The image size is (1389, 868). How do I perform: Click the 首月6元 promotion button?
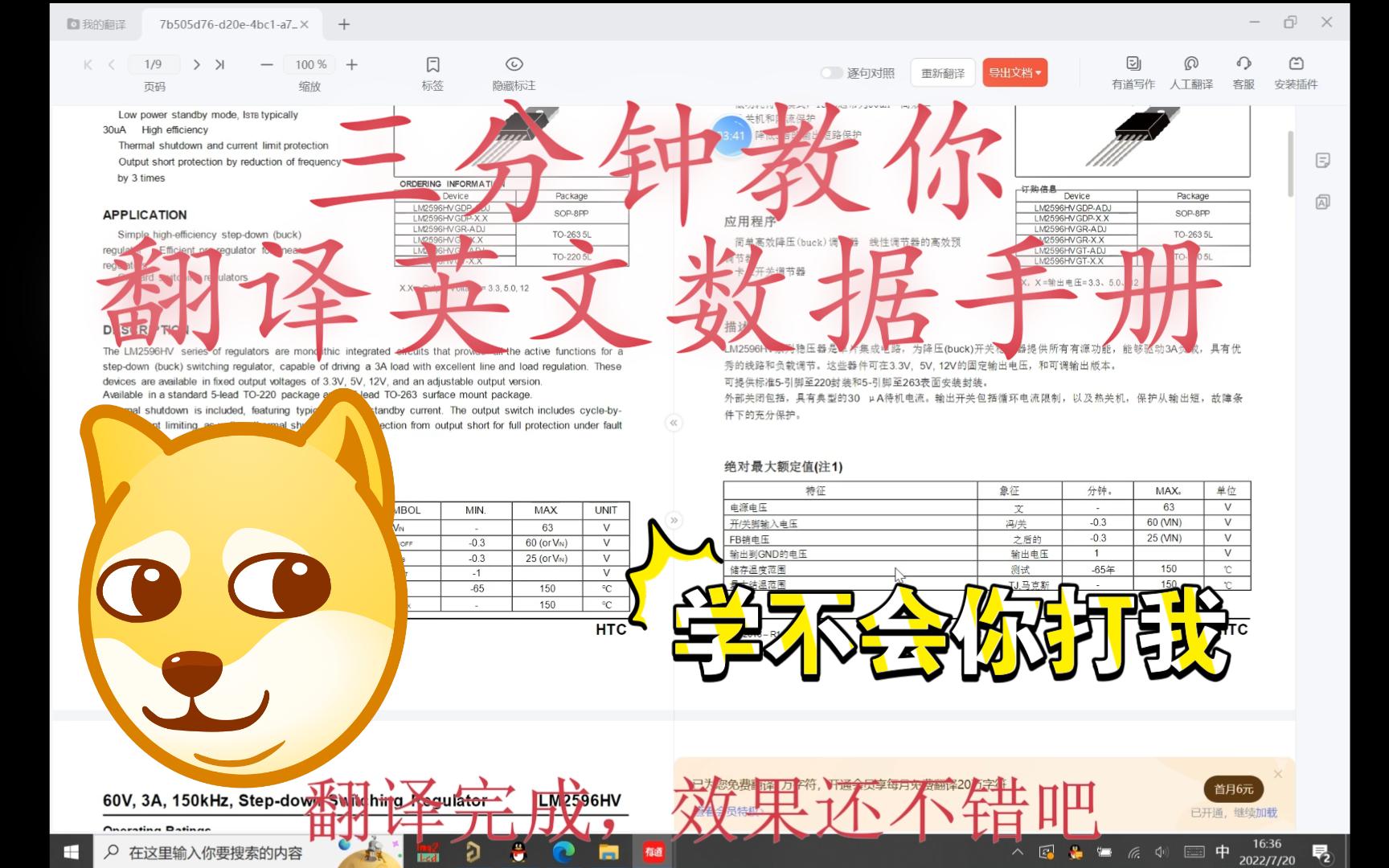click(x=1234, y=789)
